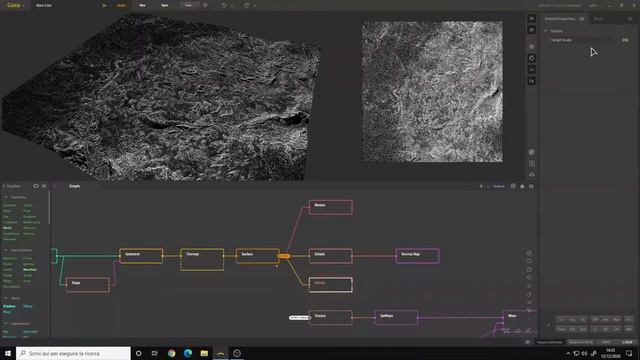
Task: Open the notification center in taskbar
Action: tap(629, 353)
